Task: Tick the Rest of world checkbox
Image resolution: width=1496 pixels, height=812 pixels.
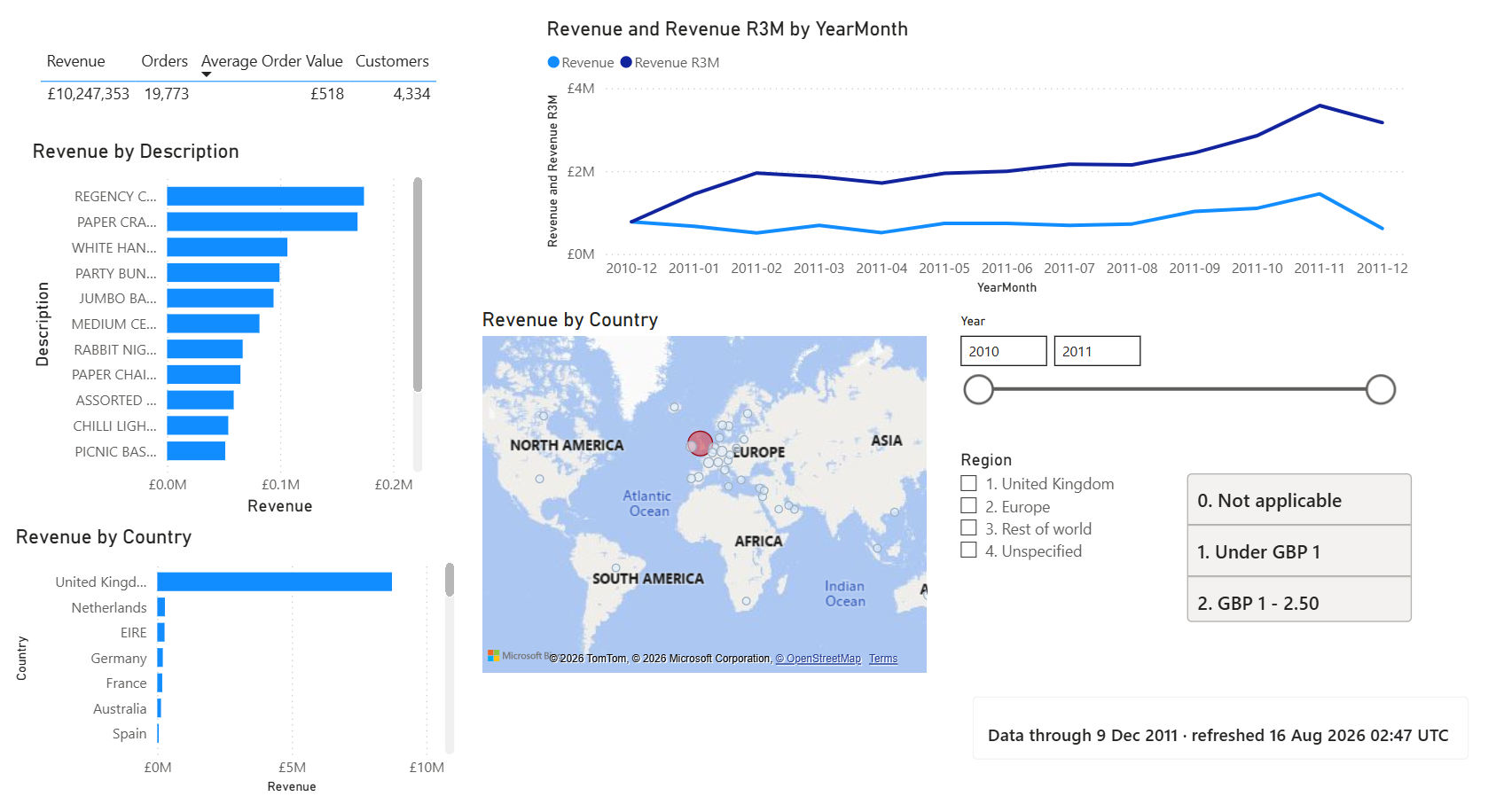Action: (968, 528)
